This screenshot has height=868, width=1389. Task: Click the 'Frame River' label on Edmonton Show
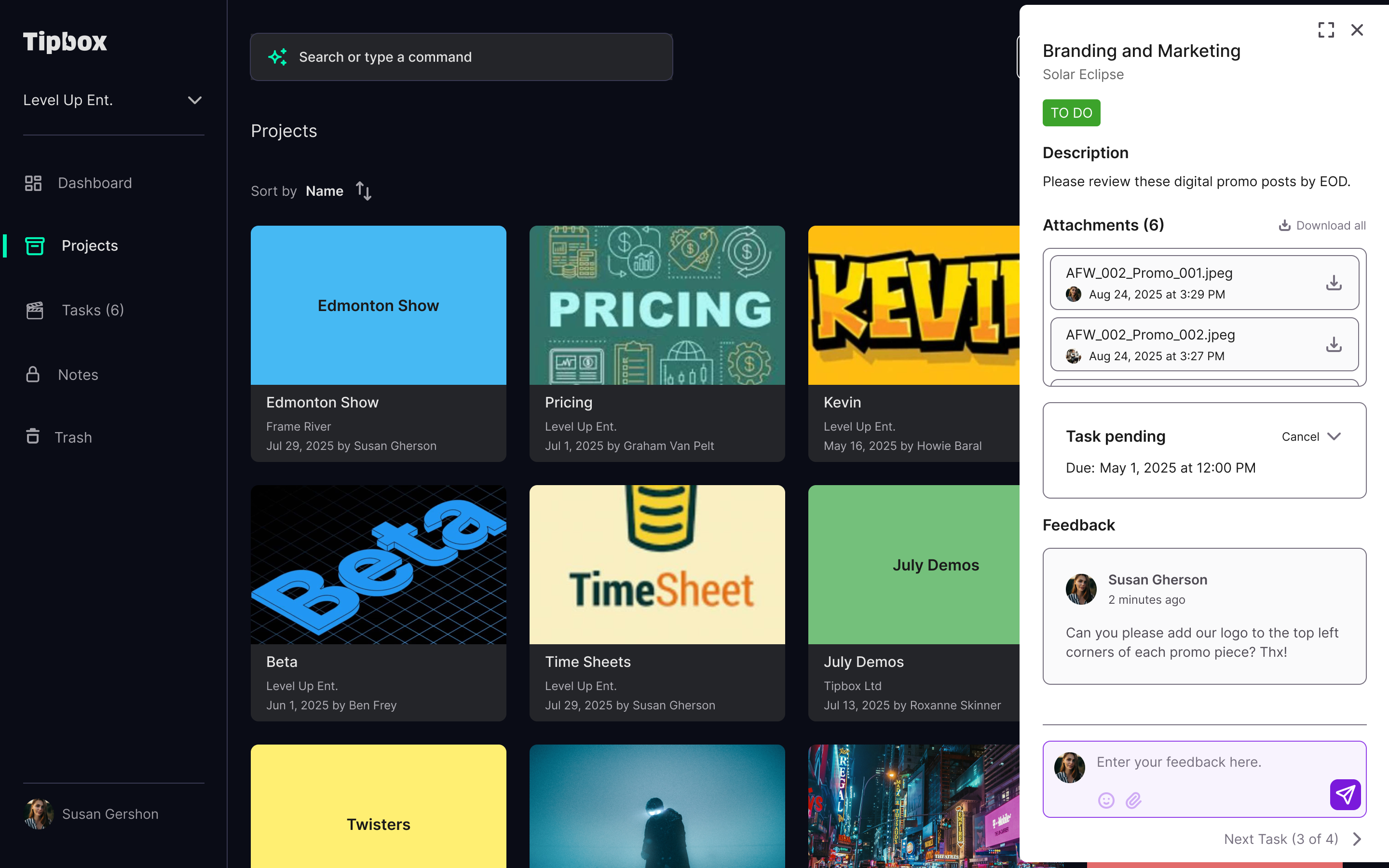coord(299,427)
